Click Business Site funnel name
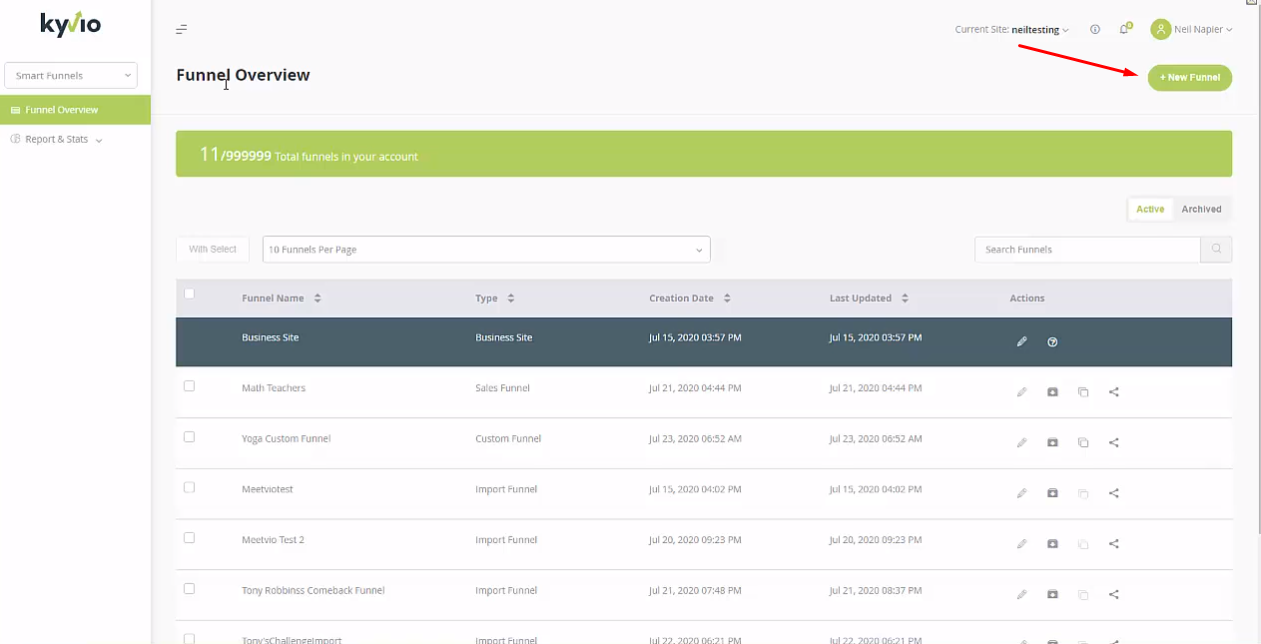 (270, 338)
